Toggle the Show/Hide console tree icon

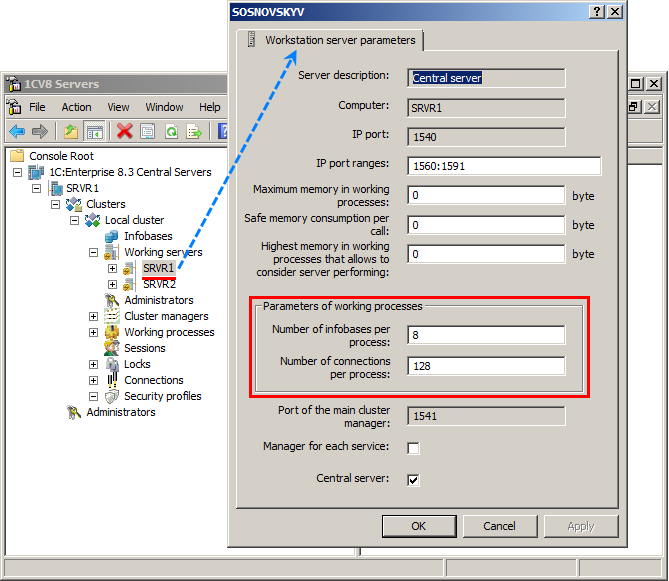(x=94, y=131)
